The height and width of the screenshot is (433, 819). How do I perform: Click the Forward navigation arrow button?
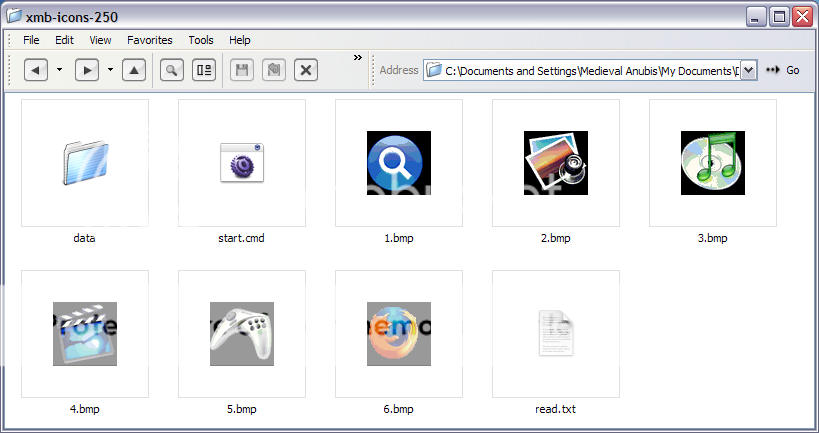(x=87, y=70)
